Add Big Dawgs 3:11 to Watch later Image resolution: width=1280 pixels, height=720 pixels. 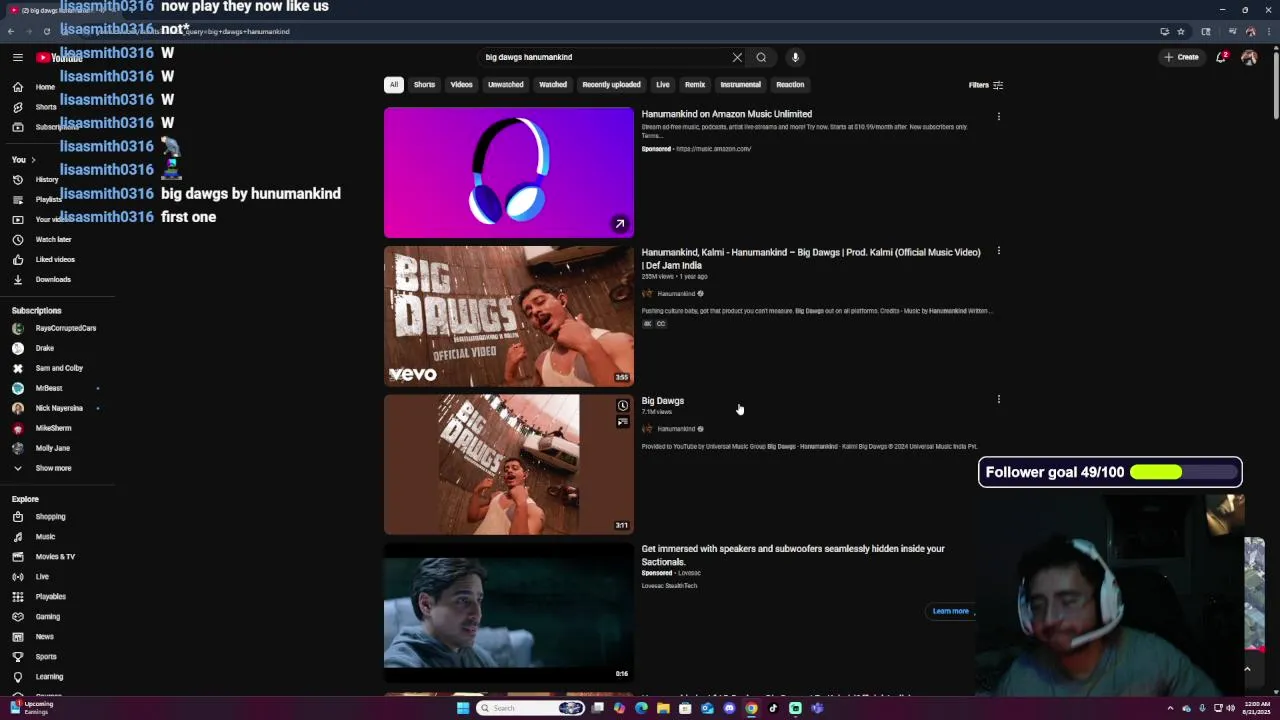click(622, 406)
